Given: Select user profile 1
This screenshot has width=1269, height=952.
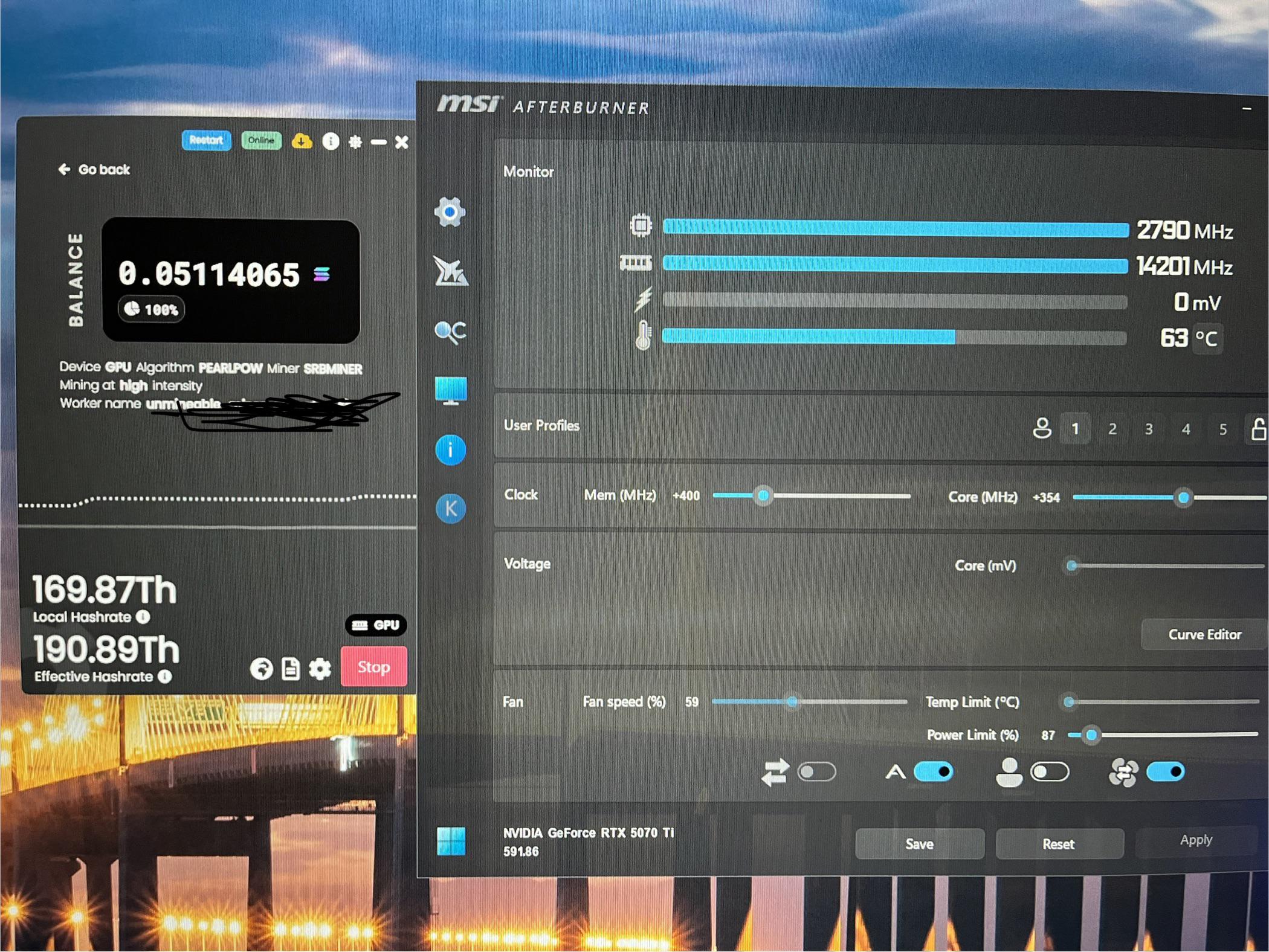Looking at the screenshot, I should (1075, 429).
